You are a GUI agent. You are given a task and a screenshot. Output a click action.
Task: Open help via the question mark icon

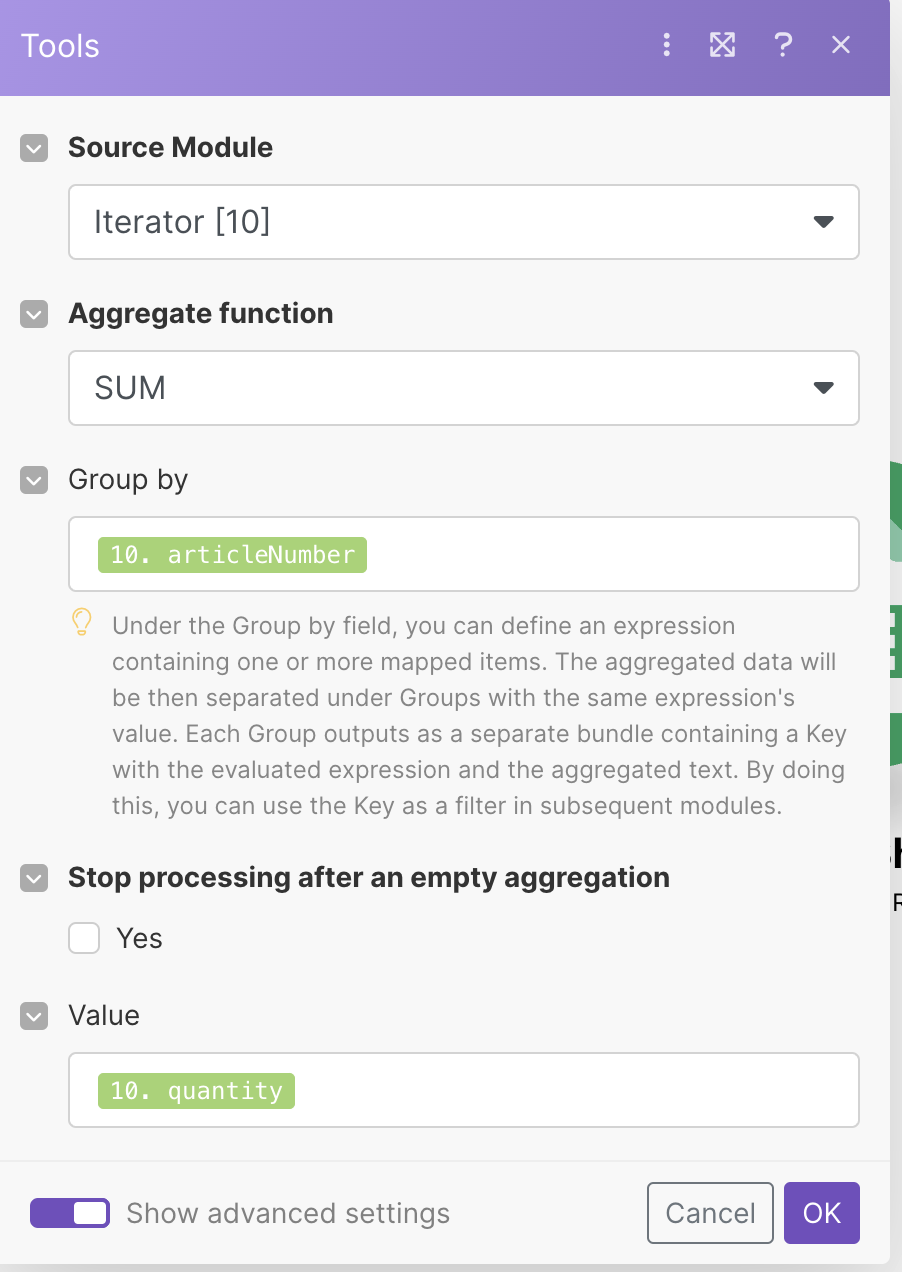coord(783,45)
